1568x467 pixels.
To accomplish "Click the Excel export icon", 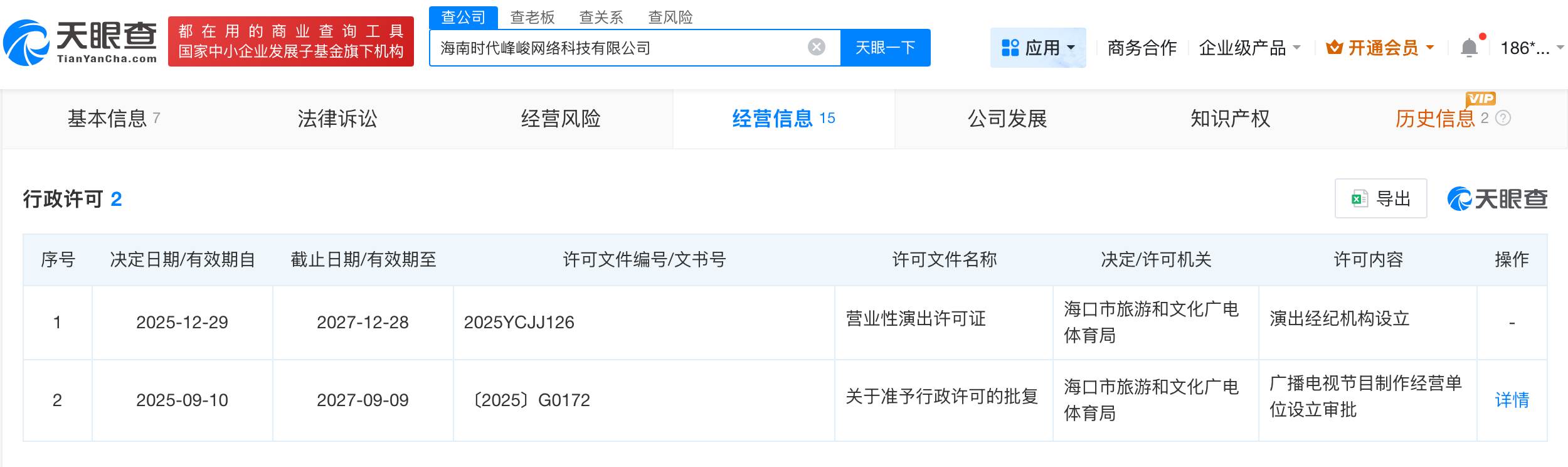I will coord(1359,199).
